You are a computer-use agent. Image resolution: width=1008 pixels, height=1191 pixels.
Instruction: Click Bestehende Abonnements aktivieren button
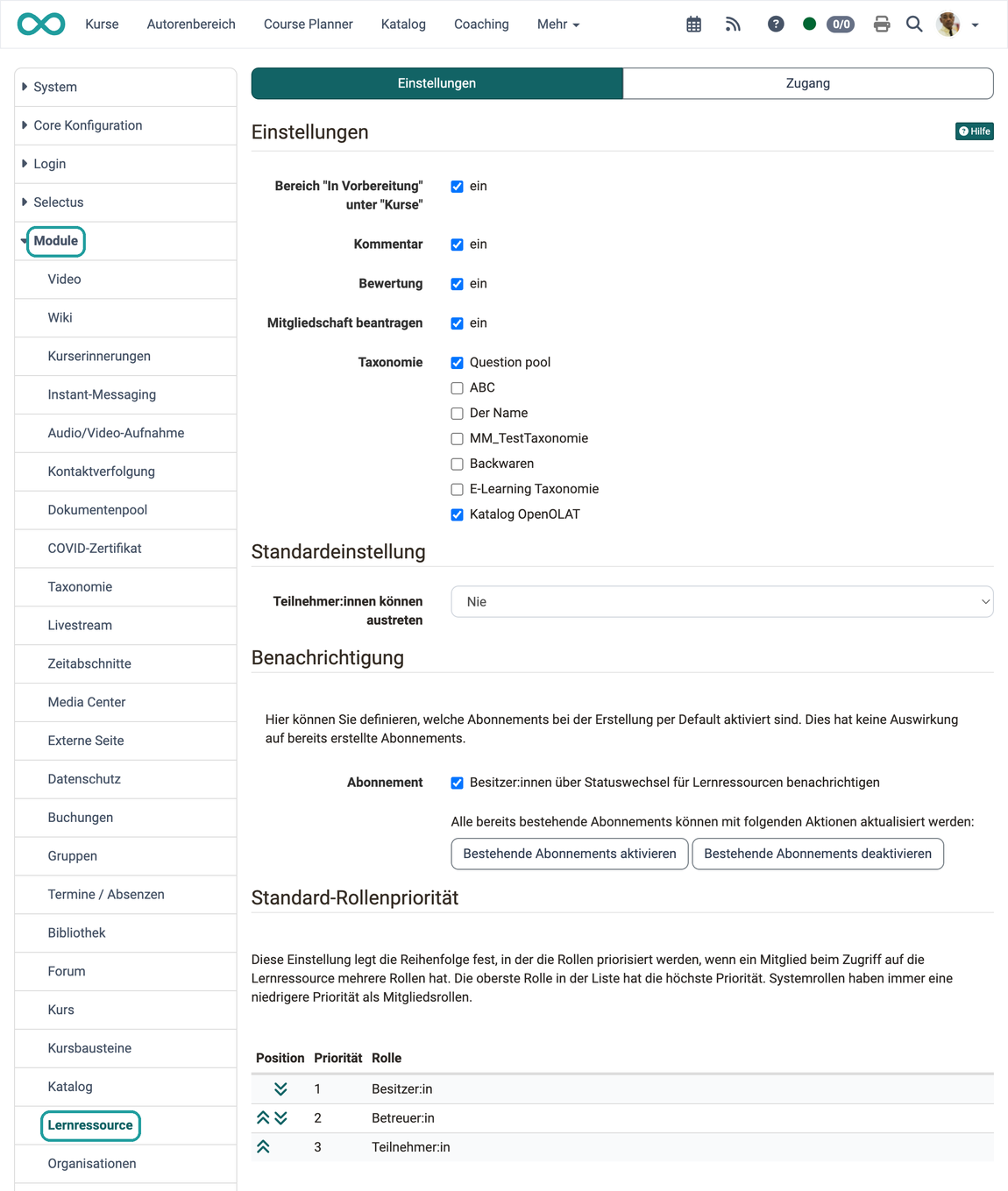click(x=570, y=854)
